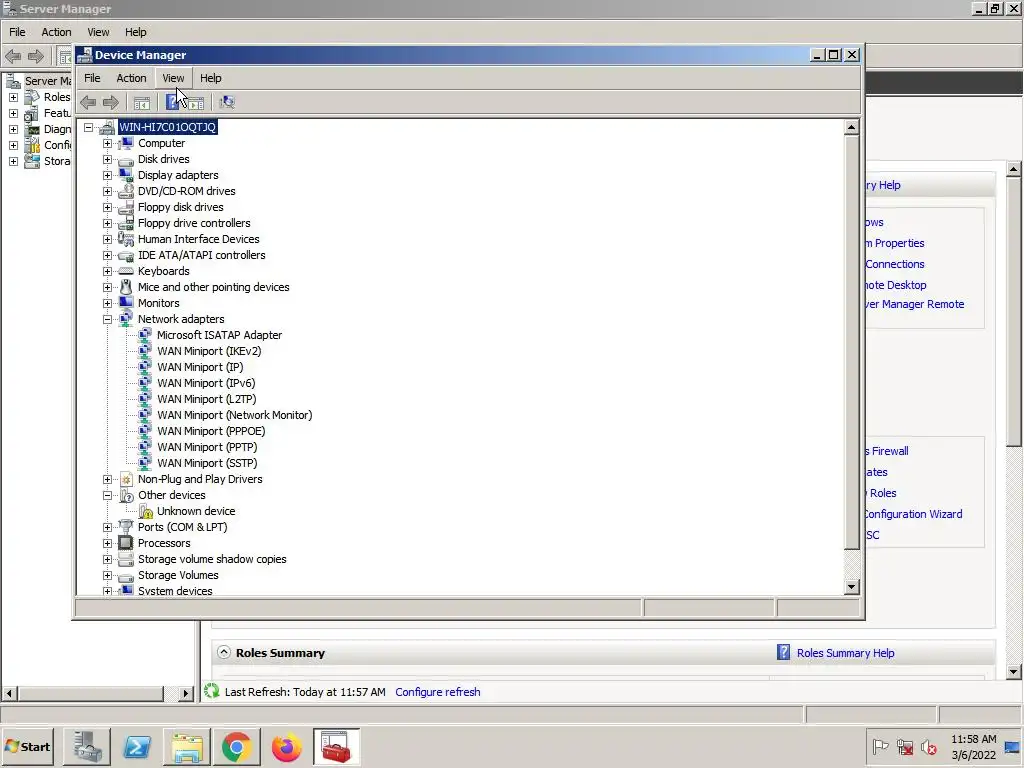Click the DVD/CD-ROM drives disc icon
This screenshot has width=1024, height=768.
tap(126, 191)
